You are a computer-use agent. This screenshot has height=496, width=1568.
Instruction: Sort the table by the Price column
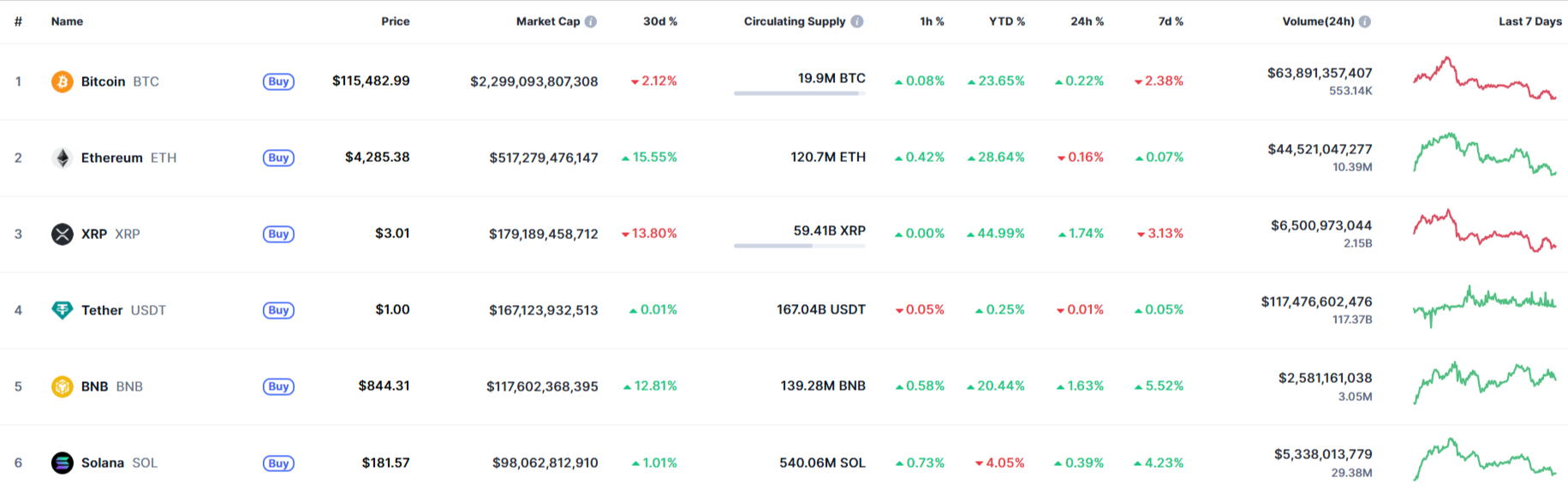pos(395,21)
